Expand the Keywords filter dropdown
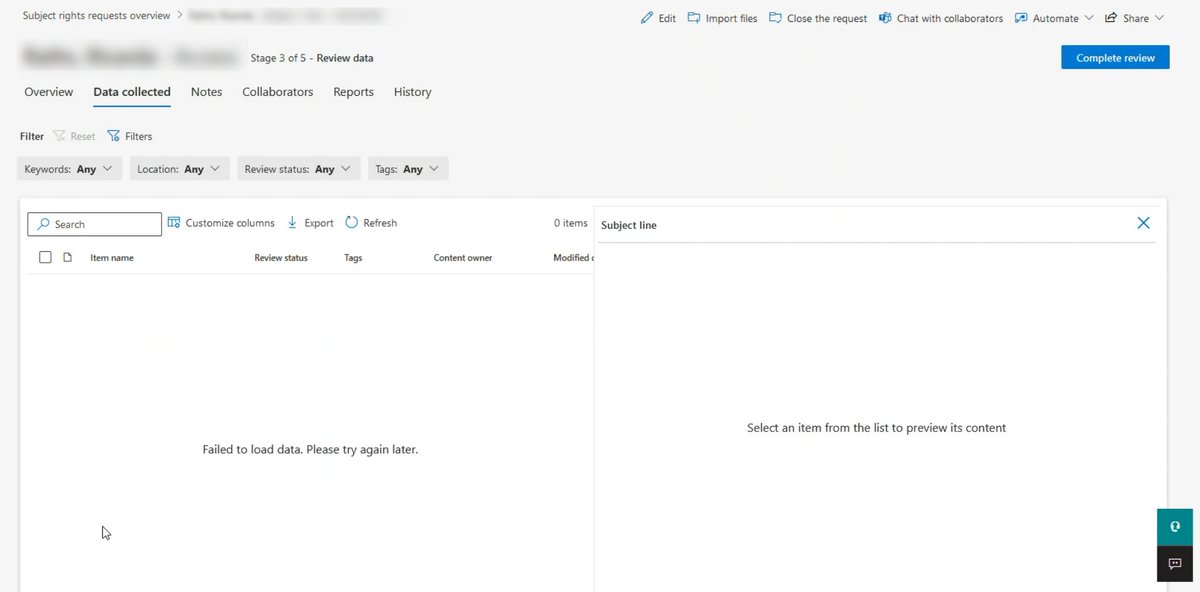Viewport: 1200px width, 592px height. [x=70, y=169]
